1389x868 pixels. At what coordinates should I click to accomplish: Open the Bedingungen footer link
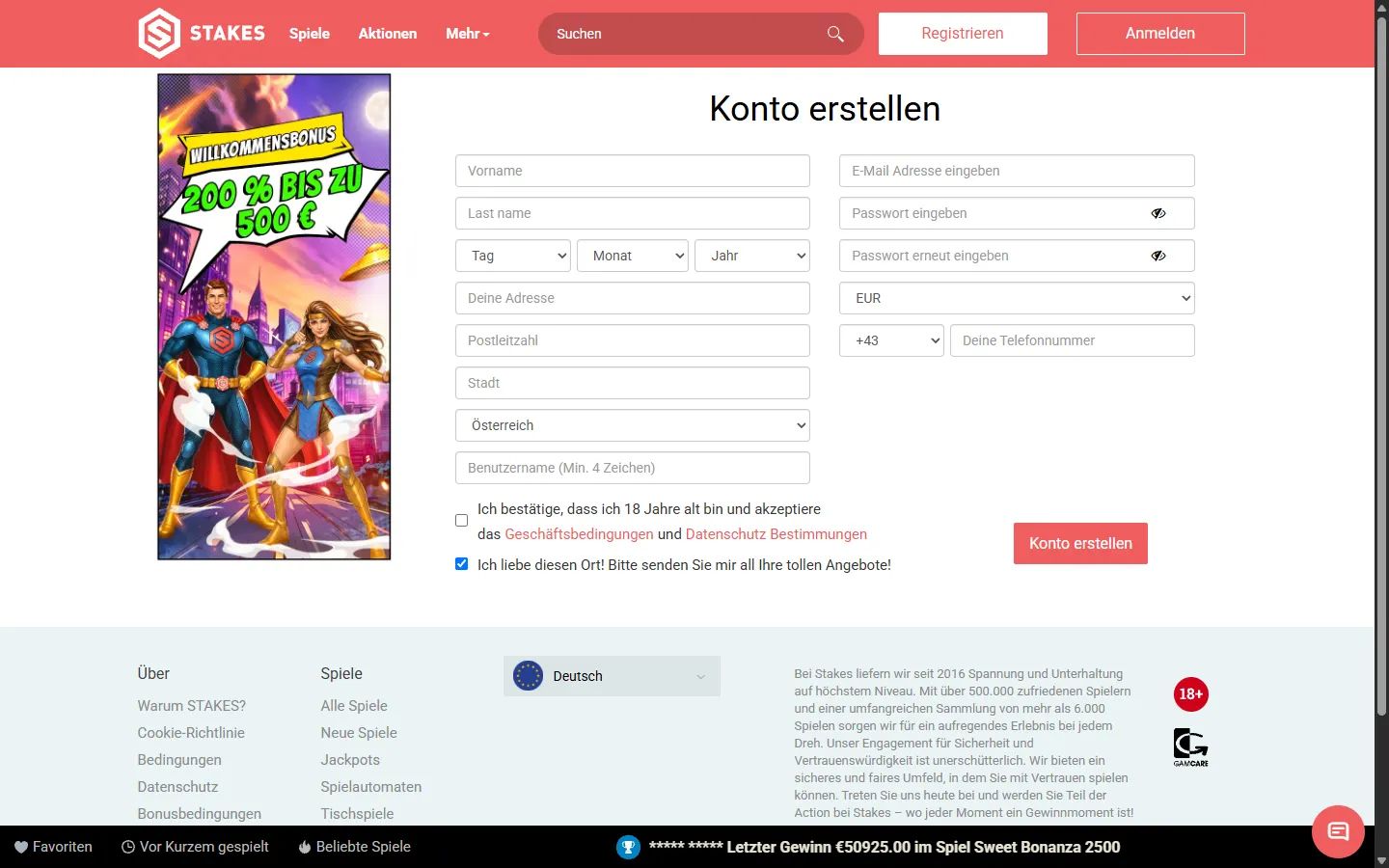pyautogui.click(x=179, y=760)
